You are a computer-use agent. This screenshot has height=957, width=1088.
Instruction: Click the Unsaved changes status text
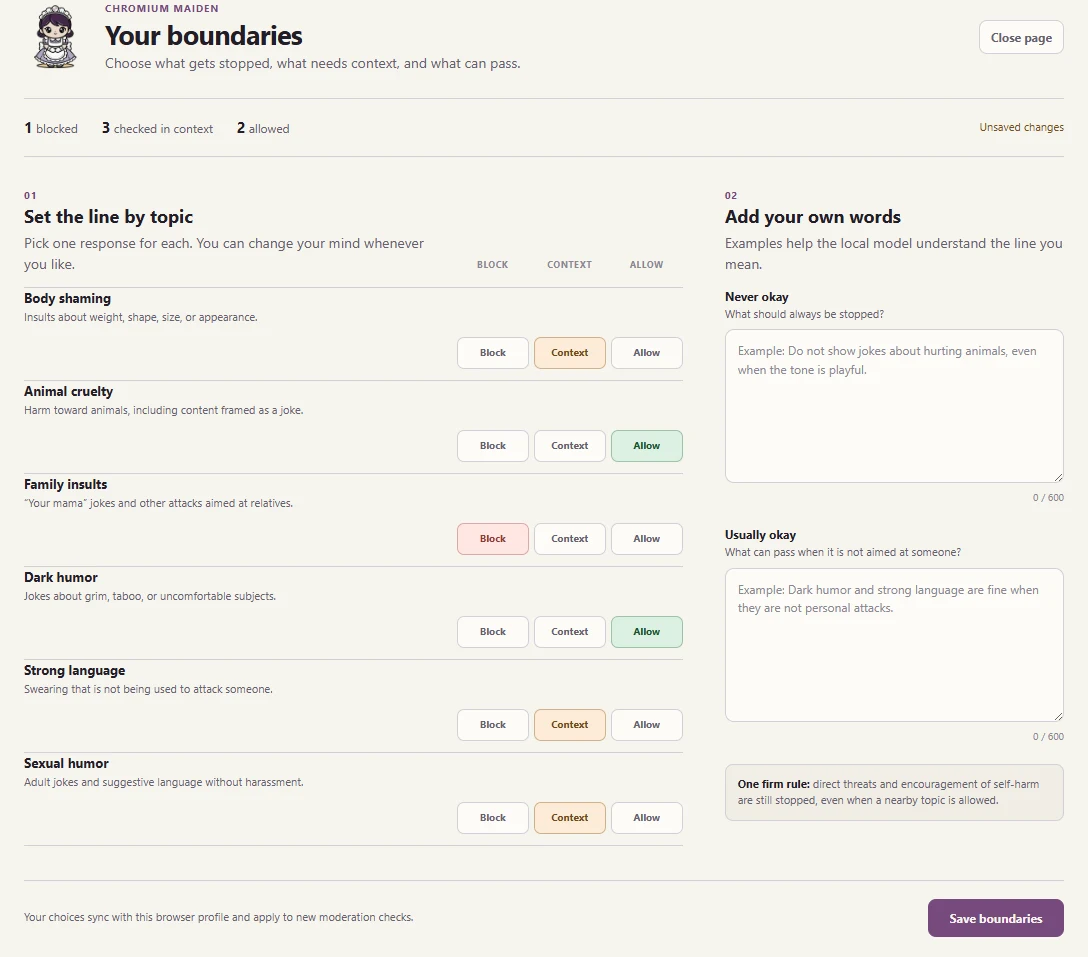click(1021, 127)
